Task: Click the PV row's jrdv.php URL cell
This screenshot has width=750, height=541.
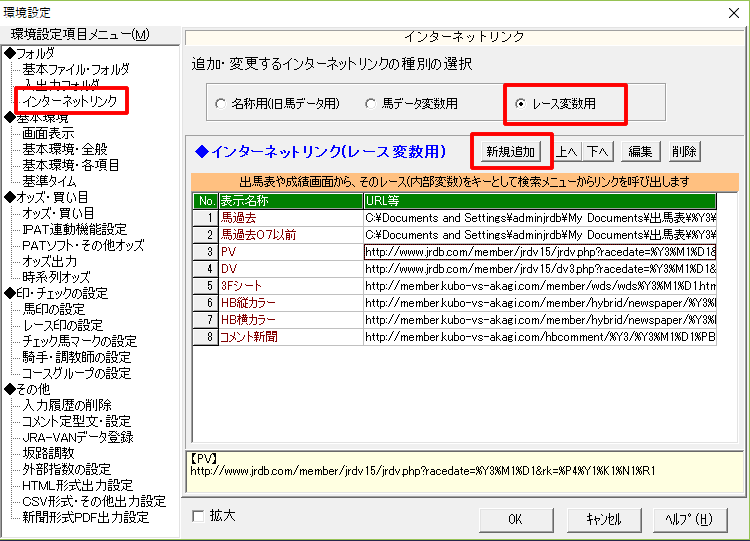Action: (540, 252)
